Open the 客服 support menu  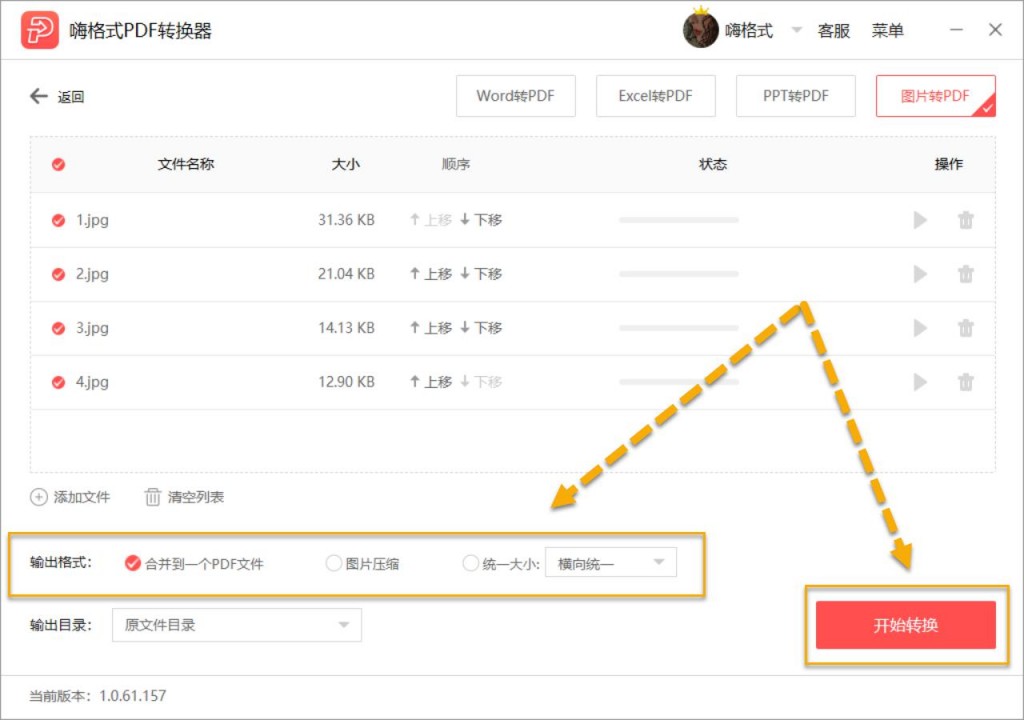[x=834, y=31]
